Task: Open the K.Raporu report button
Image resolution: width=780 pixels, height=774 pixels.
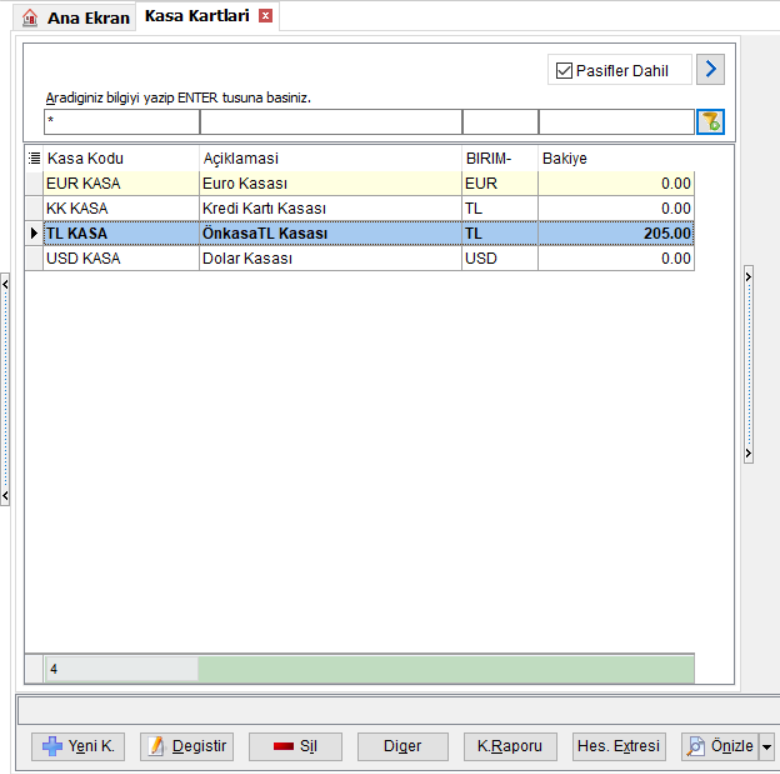Action: click(510, 746)
